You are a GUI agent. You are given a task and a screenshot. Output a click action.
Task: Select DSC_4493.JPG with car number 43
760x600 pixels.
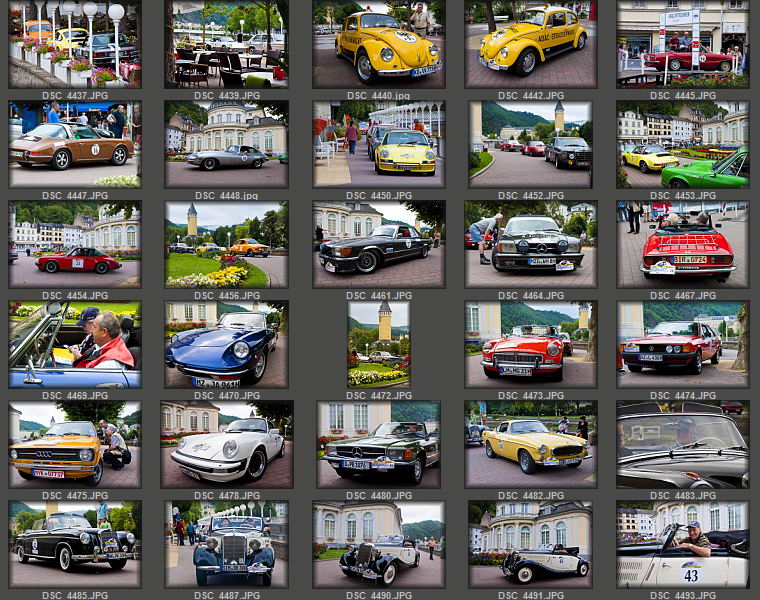[x=682, y=544]
